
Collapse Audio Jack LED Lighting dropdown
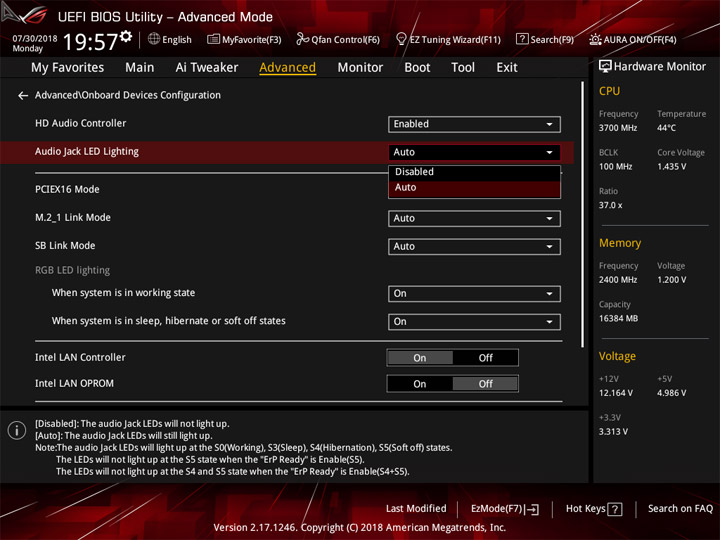[474, 152]
